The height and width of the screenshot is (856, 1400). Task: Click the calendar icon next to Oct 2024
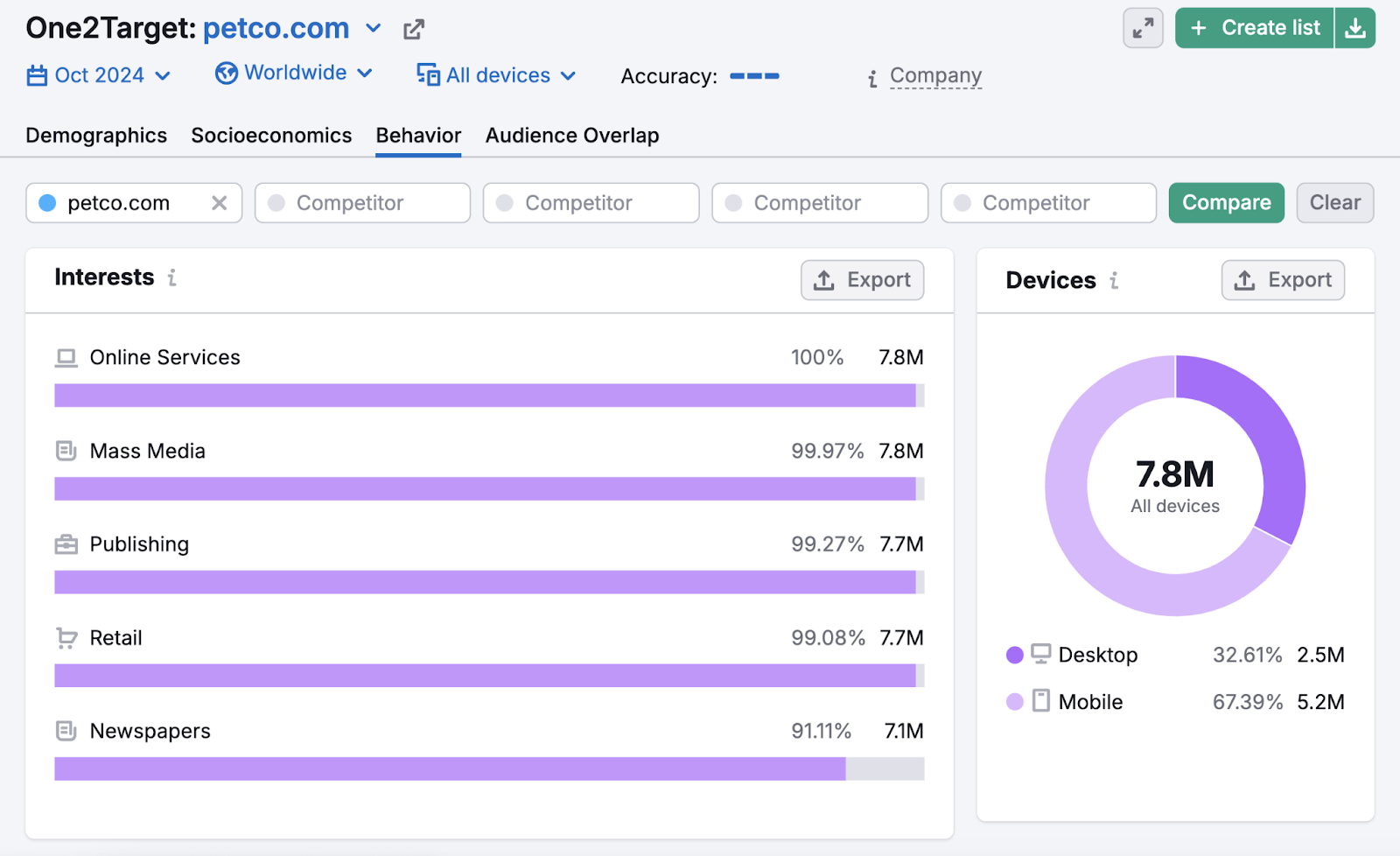(x=37, y=76)
